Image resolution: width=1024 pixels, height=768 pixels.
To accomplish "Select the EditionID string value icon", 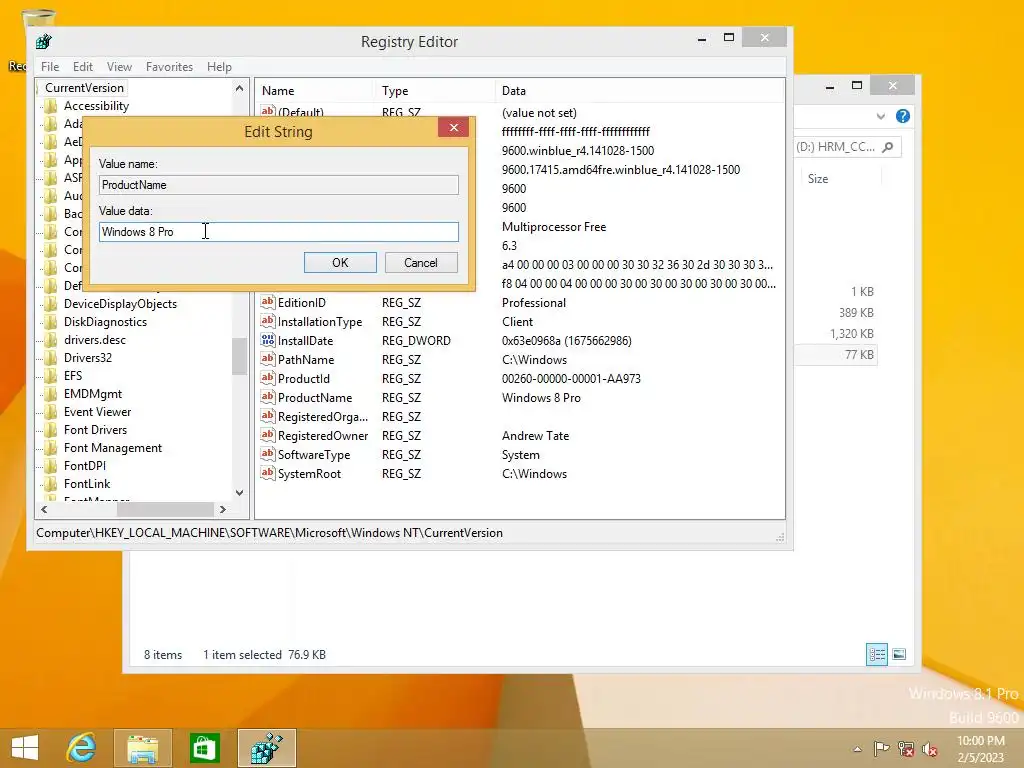I will [x=267, y=302].
